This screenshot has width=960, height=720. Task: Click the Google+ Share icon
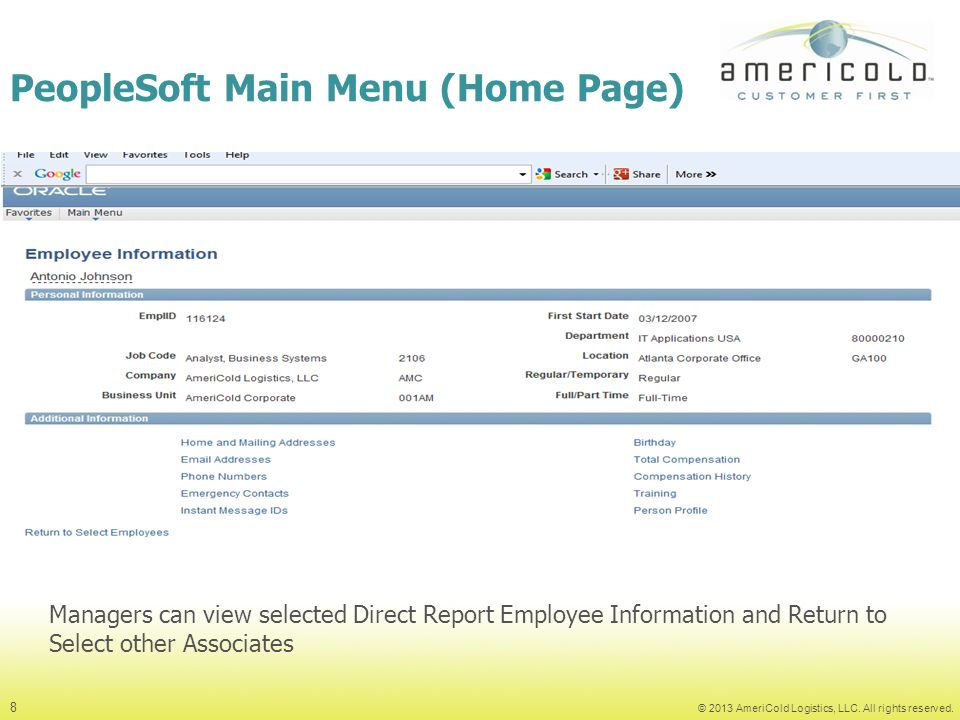[621, 174]
